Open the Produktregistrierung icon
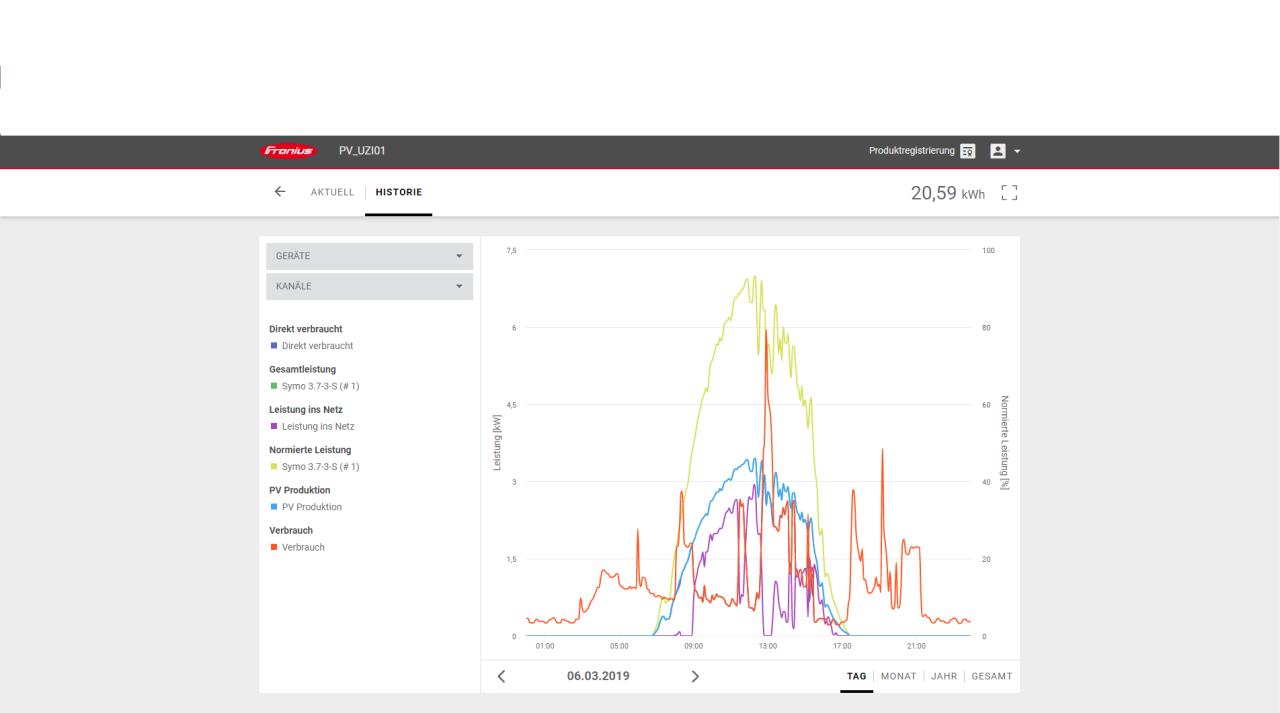Screen dimensions: 1280x713 pyautogui.click(x=967, y=151)
